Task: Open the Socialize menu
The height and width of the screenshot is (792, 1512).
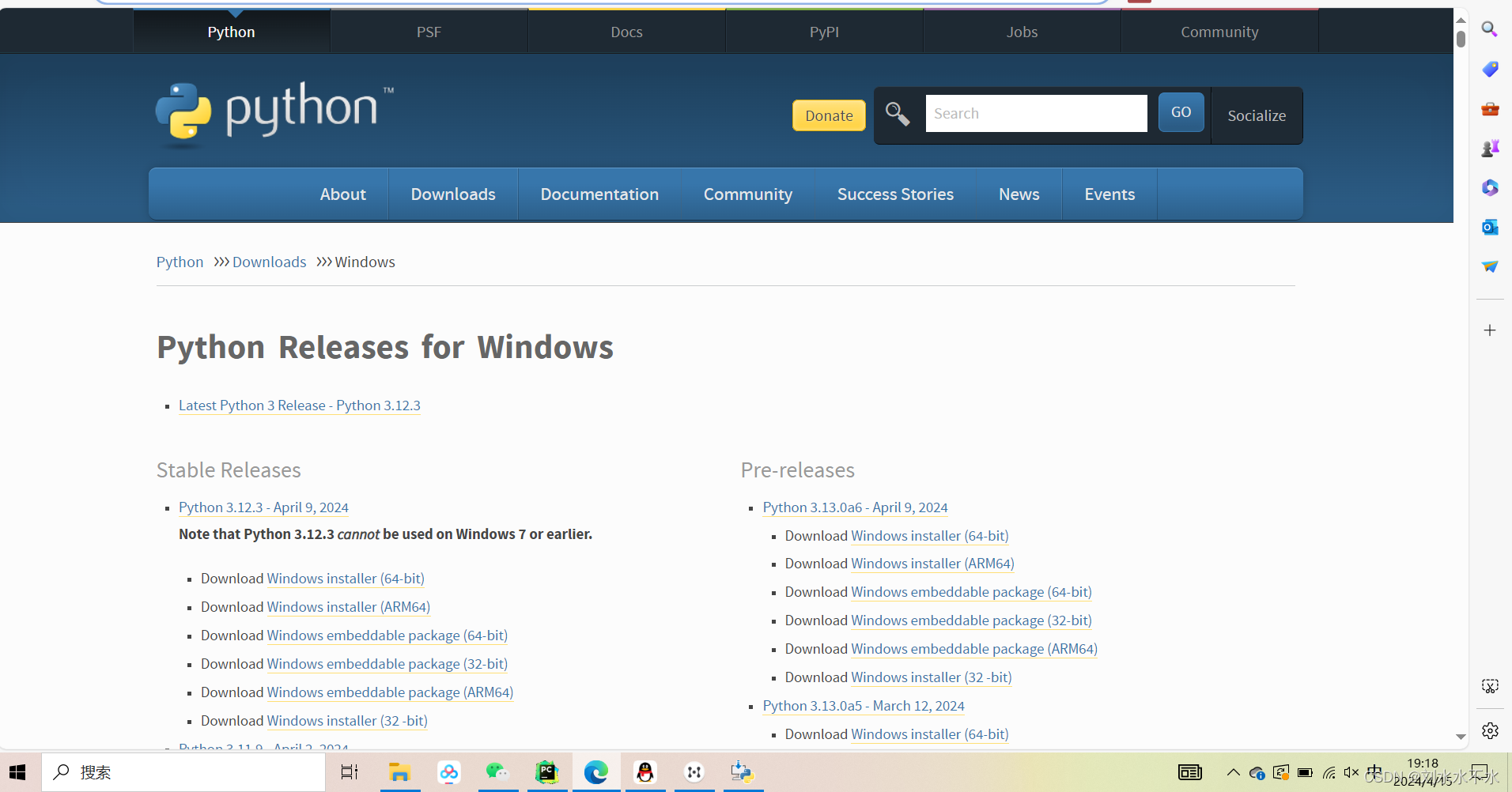Action: coord(1257,115)
